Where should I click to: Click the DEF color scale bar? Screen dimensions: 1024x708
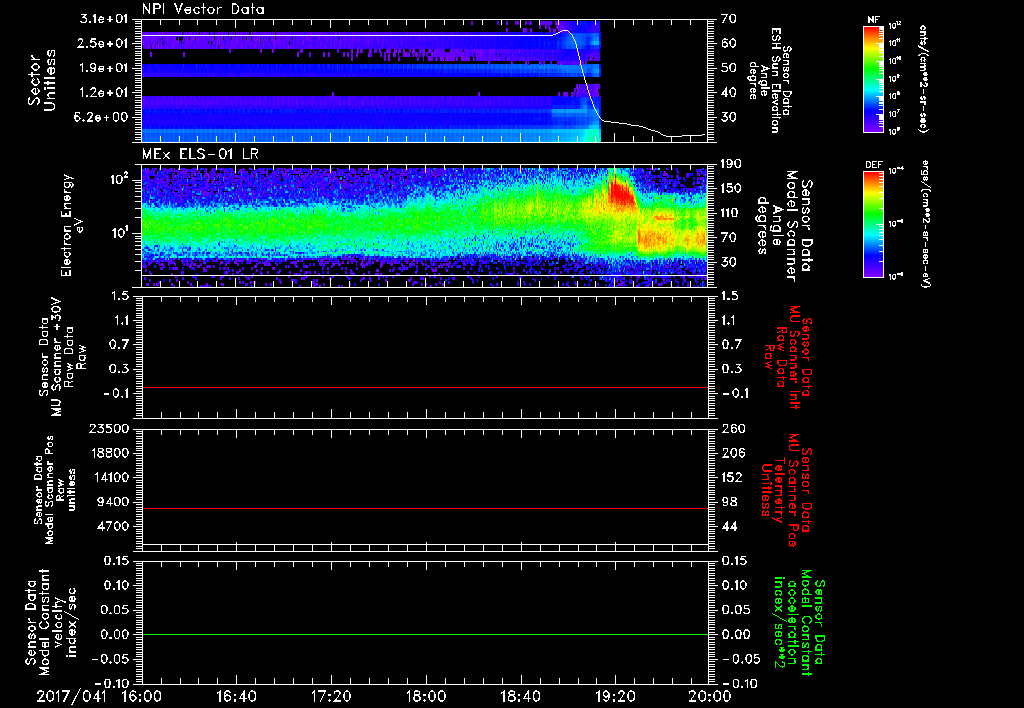pyautogui.click(x=874, y=224)
